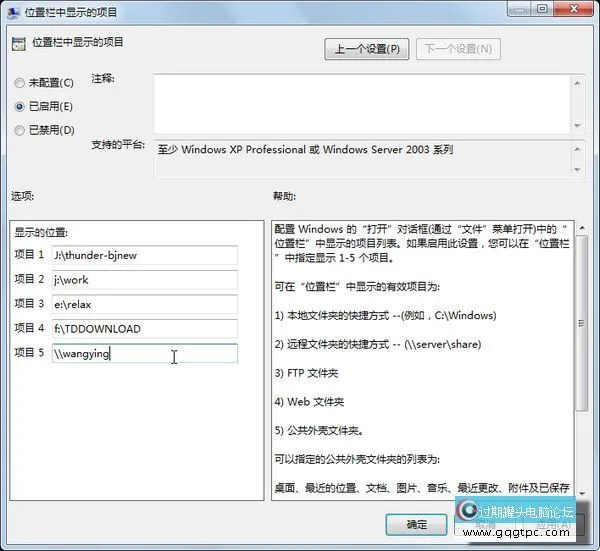Click the 下一个设置(N) button
Screen dimensions: 600x551
(458, 49)
